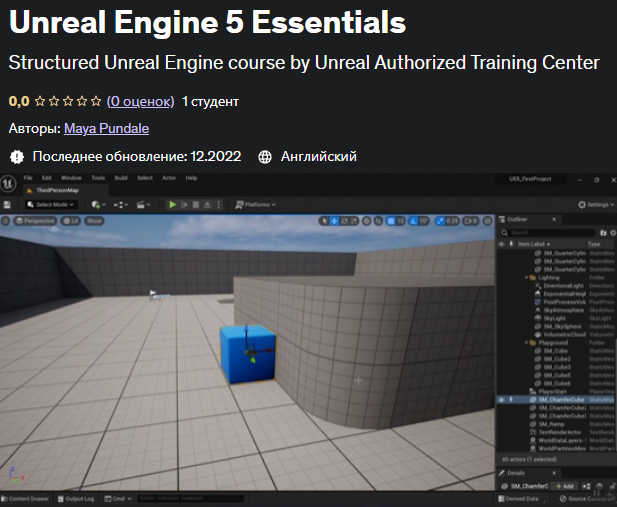Click the Play button in the toolbar
617x507 pixels.
pos(172,204)
